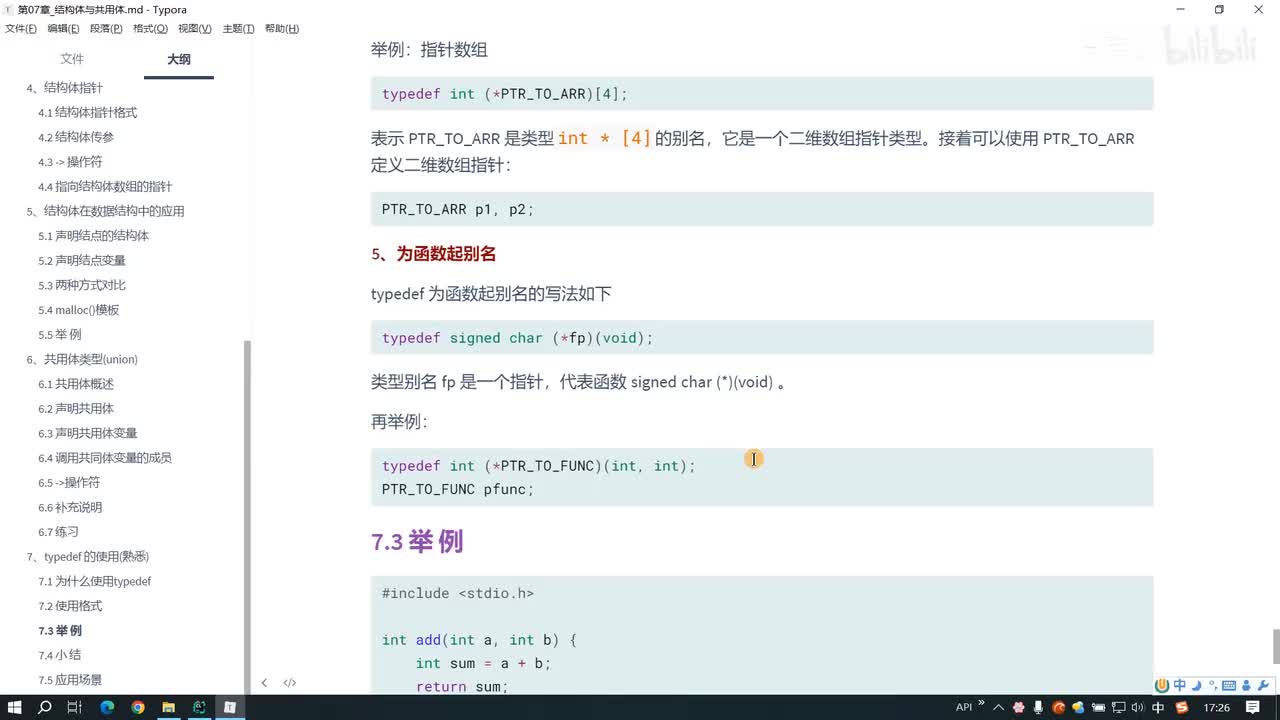Go to outline item 4.1 结构体指针格式

[x=88, y=113]
